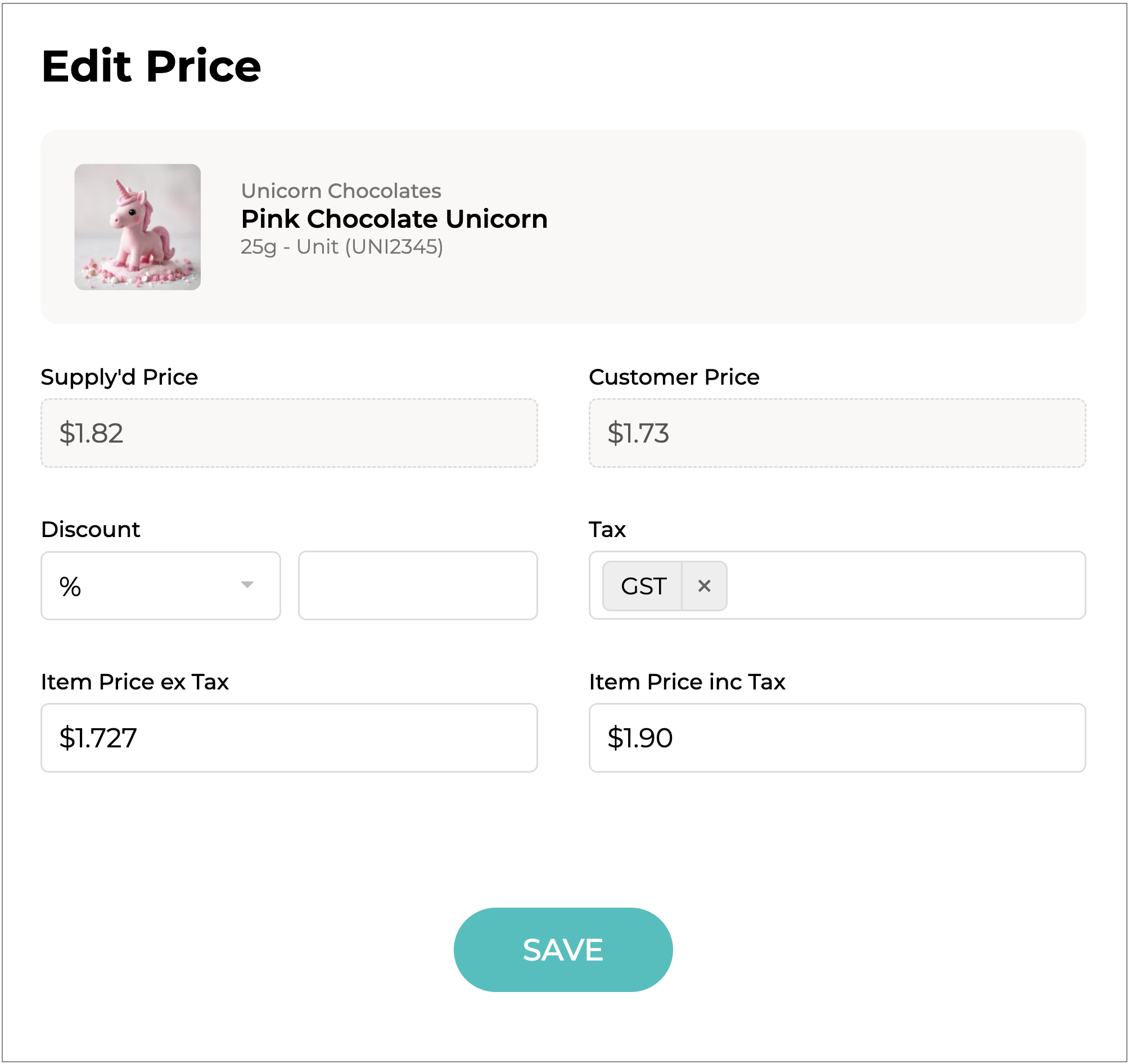Edit the Item Price ex Tax field

[x=289, y=738]
